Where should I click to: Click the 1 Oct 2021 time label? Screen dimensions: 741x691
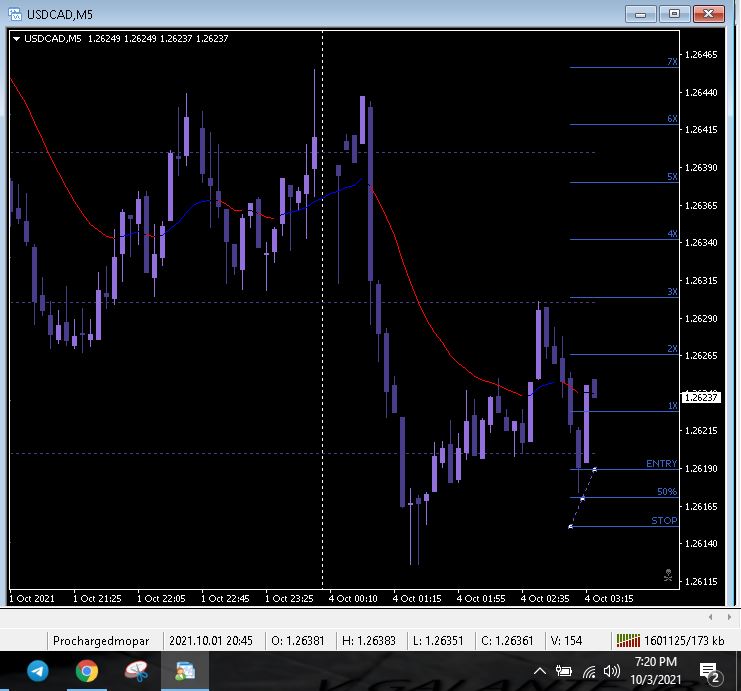click(32, 598)
